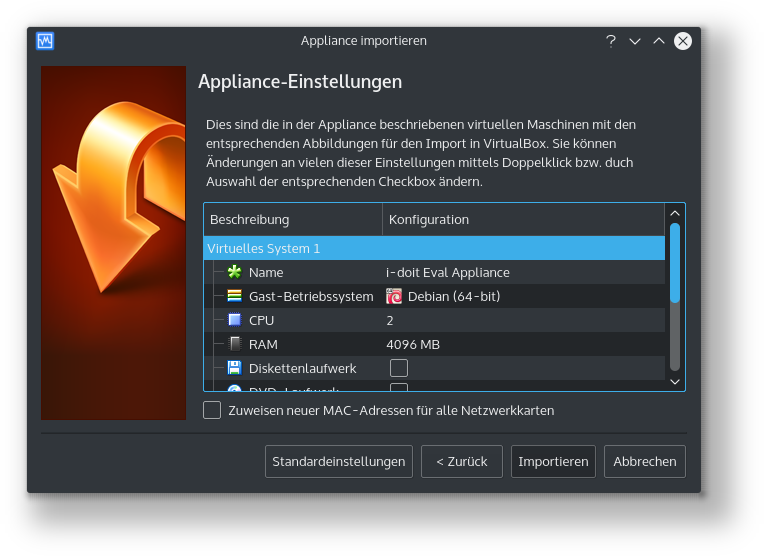Click the 'Name' row label
765x557 pixels.
(266, 272)
